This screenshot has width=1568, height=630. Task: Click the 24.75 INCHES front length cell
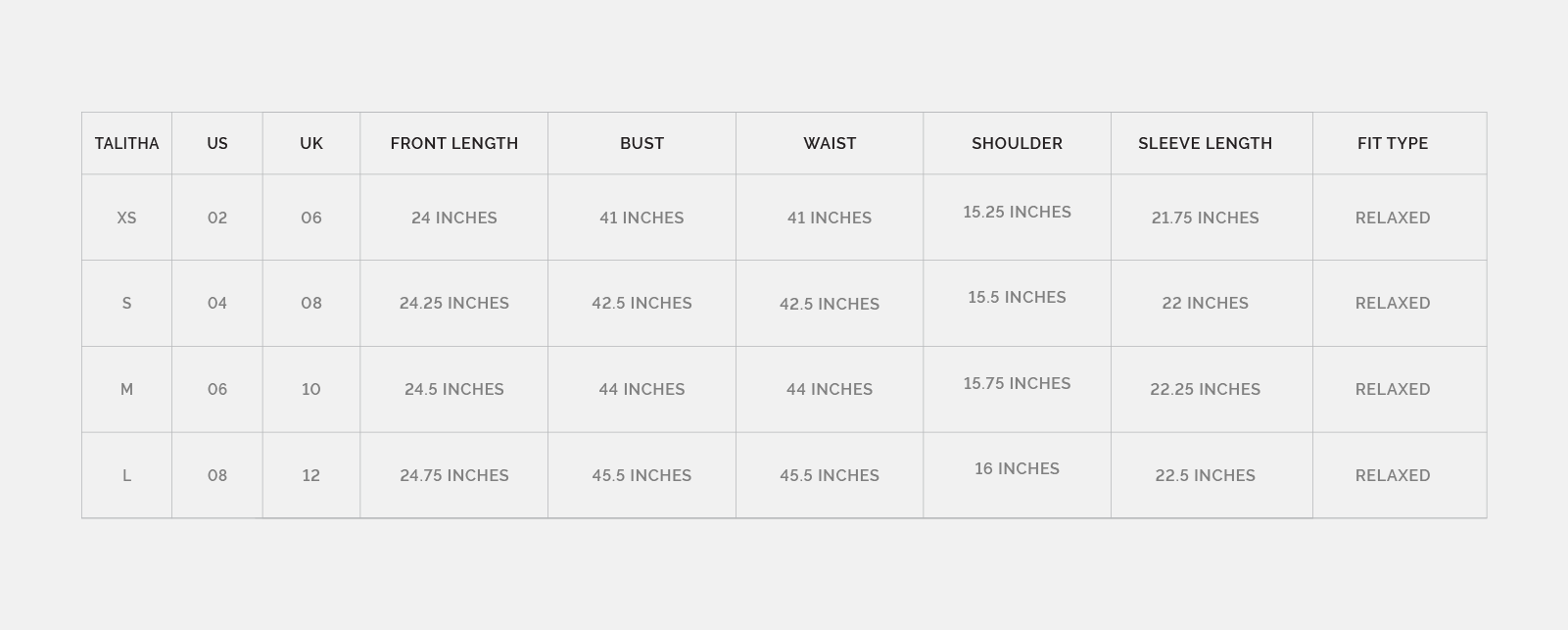pos(453,475)
